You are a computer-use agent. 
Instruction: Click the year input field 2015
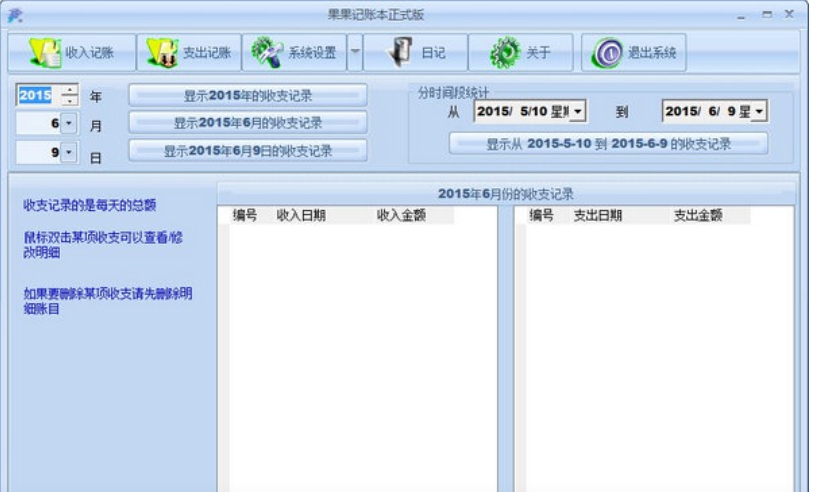[39, 95]
